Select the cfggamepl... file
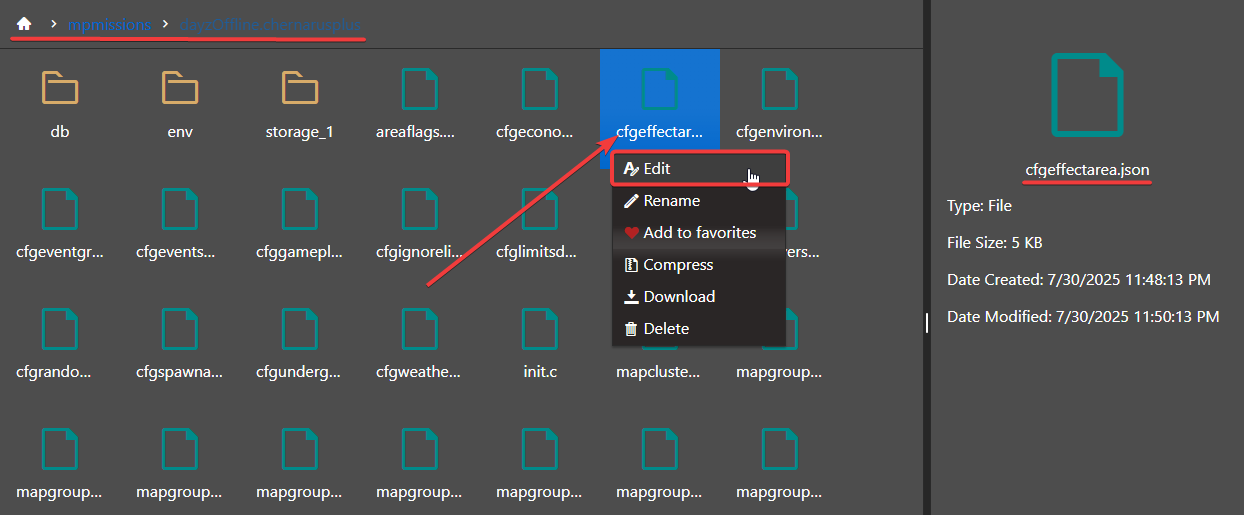The image size is (1244, 515). click(x=300, y=225)
